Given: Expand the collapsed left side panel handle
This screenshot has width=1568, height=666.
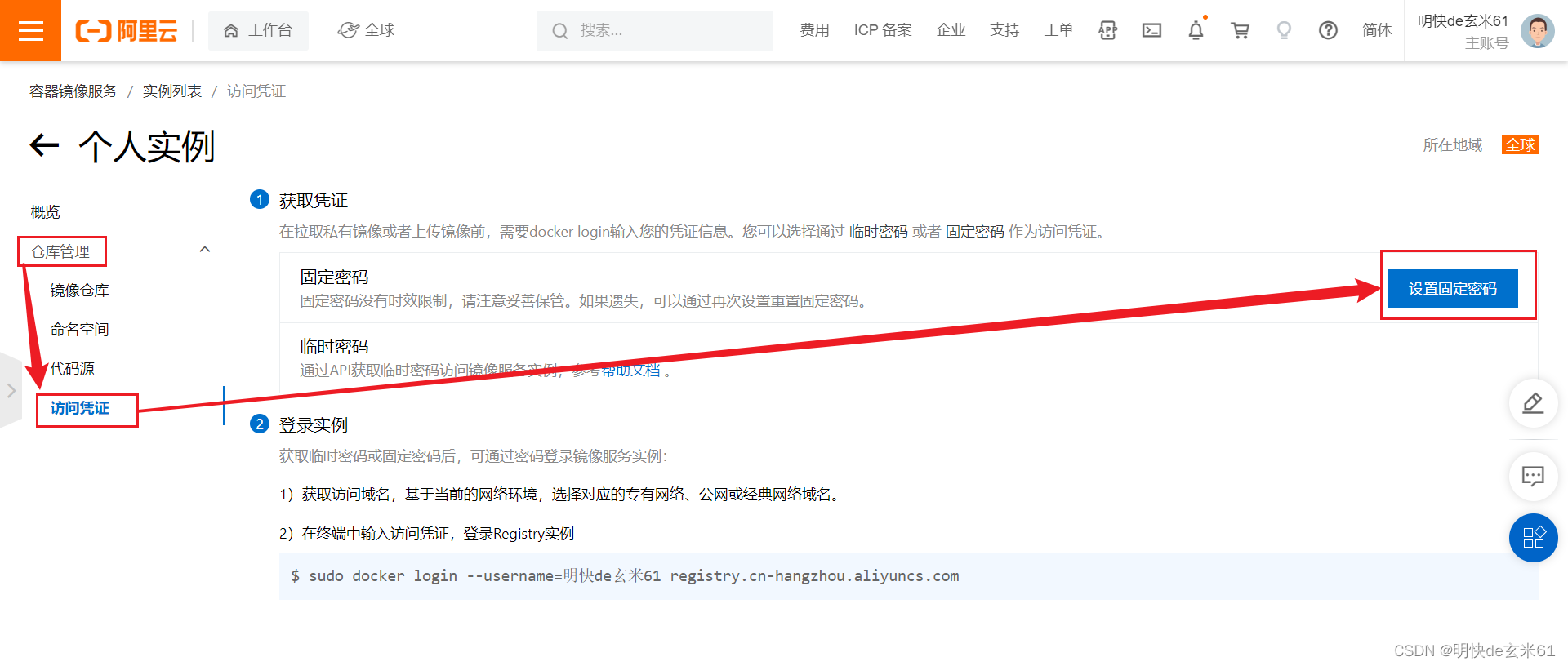Looking at the screenshot, I should [11, 391].
